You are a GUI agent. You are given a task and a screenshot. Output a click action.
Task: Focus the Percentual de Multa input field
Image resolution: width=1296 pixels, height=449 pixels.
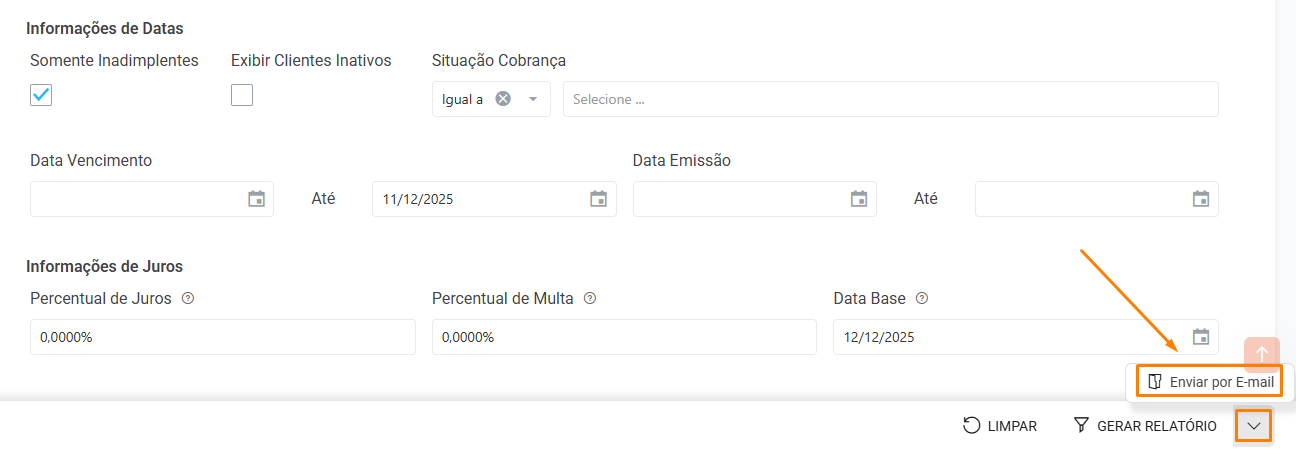624,337
